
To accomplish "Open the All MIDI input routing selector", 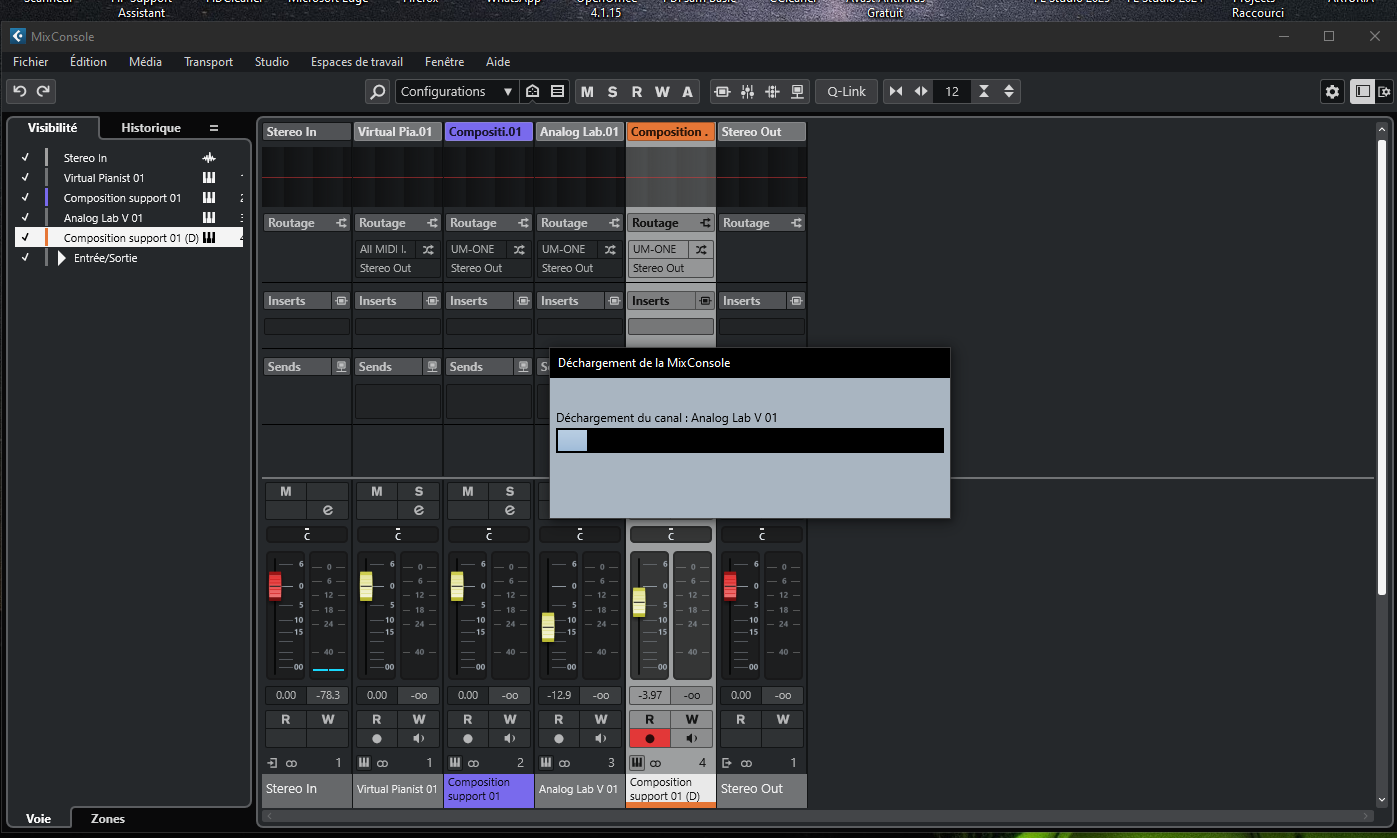I will (x=383, y=249).
